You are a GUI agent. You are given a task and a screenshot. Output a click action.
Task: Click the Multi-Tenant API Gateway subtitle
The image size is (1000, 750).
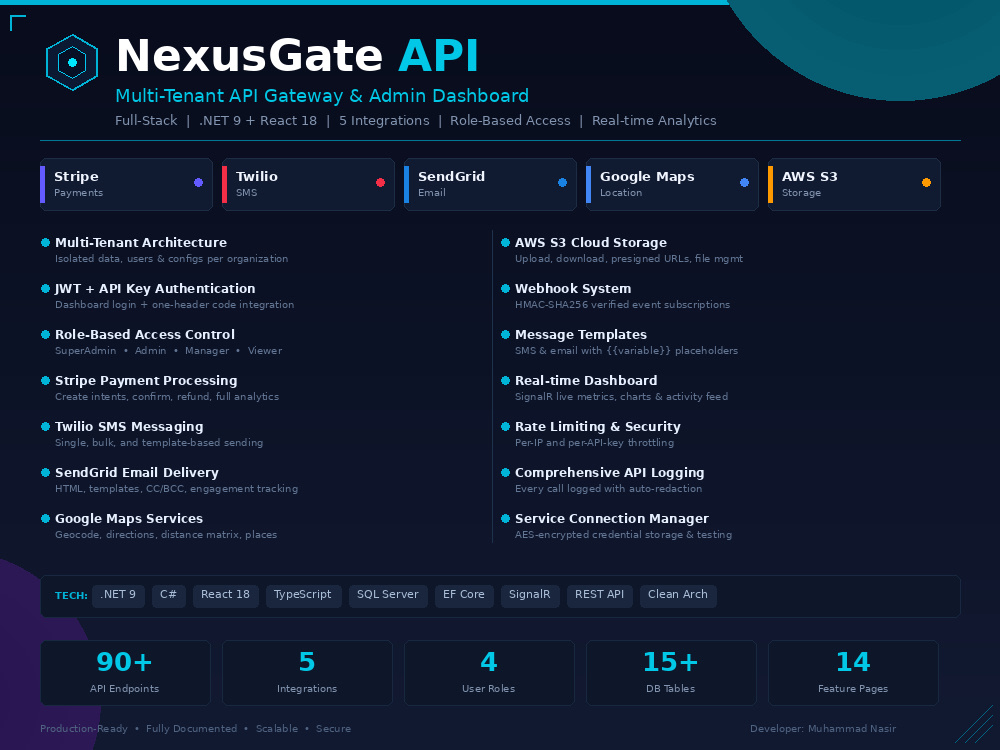tap(322, 96)
